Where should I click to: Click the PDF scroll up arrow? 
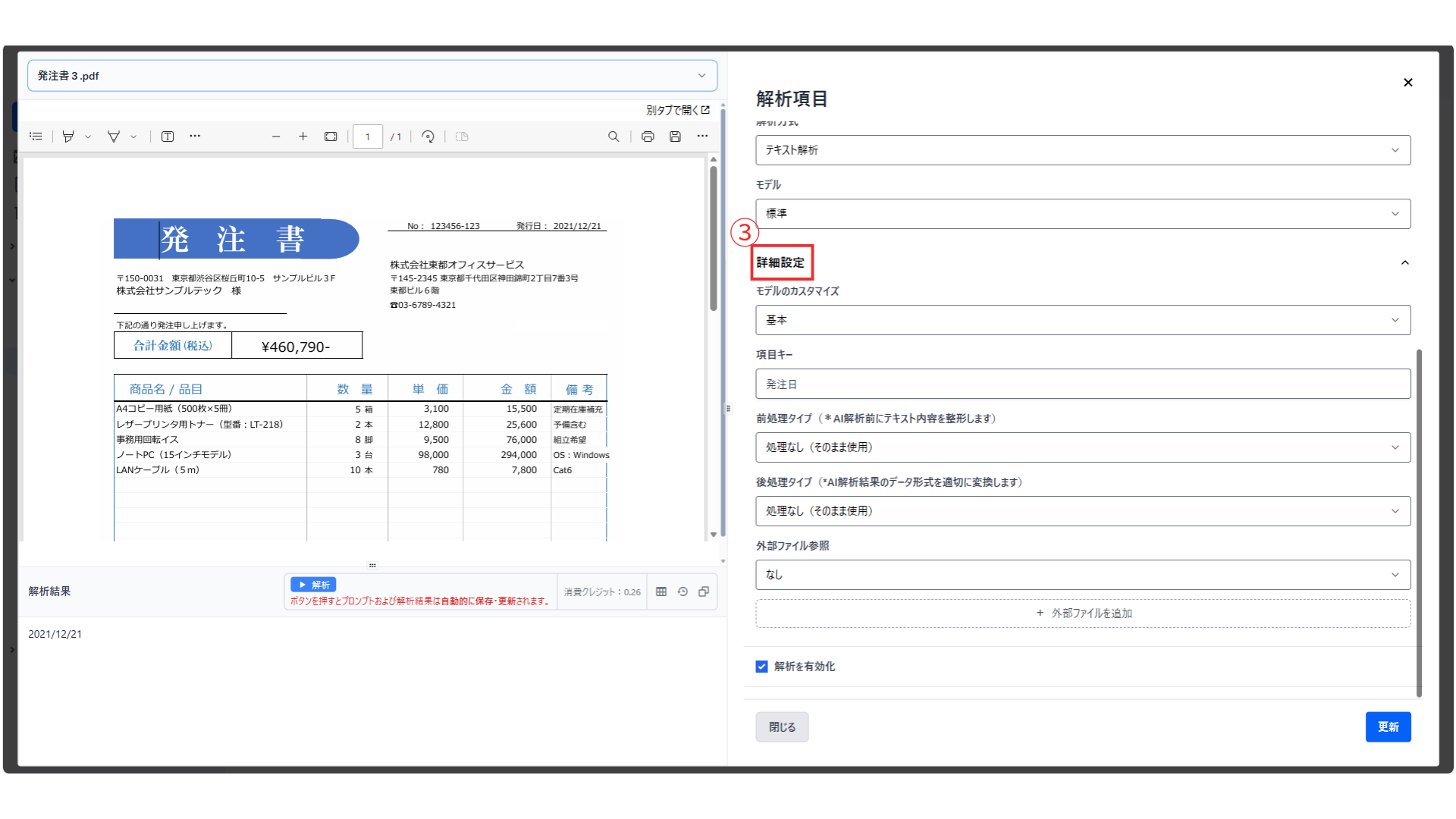point(714,159)
